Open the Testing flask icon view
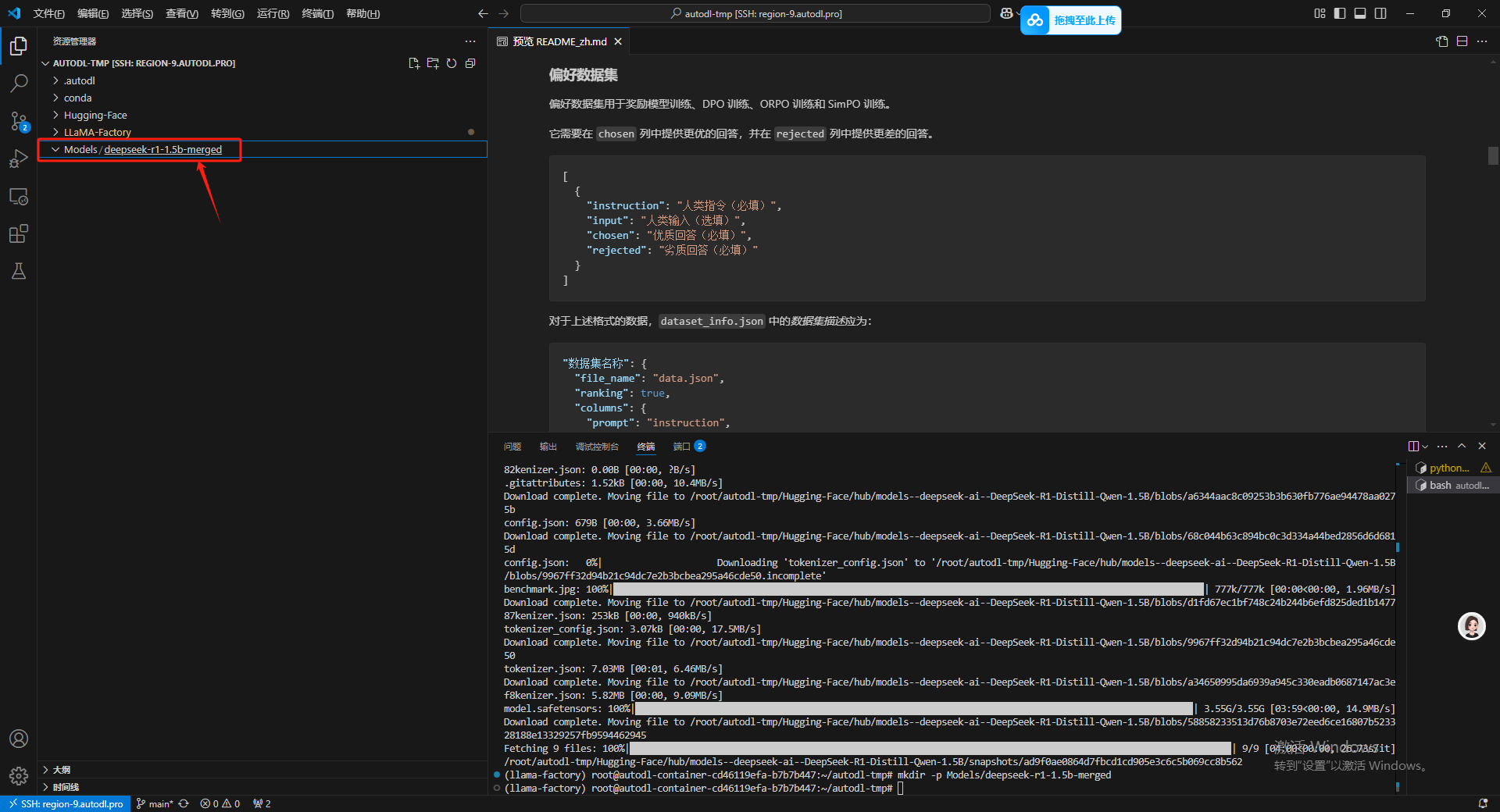Viewport: 1500px width, 812px height. click(19, 271)
